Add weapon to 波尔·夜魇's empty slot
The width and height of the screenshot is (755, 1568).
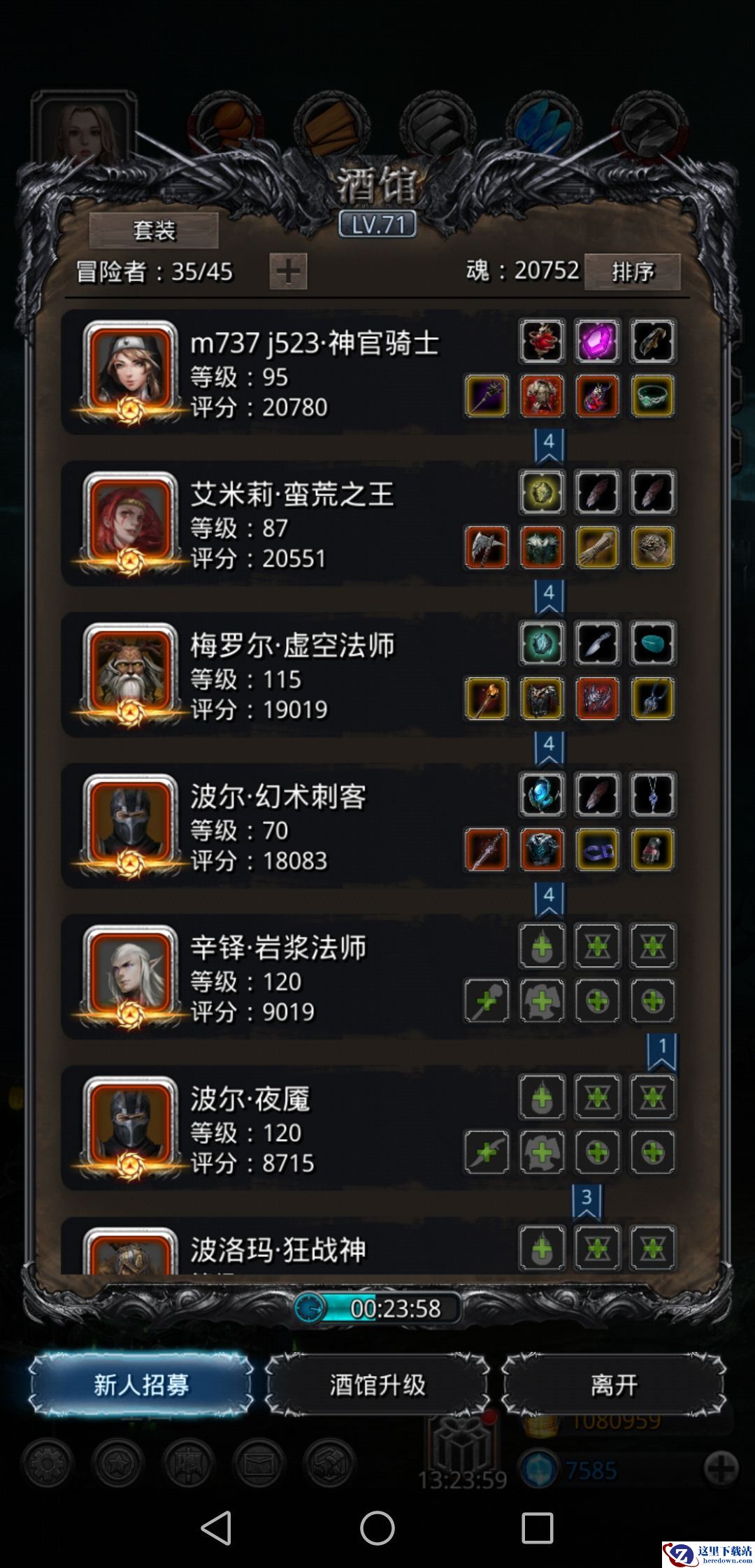click(x=487, y=1152)
